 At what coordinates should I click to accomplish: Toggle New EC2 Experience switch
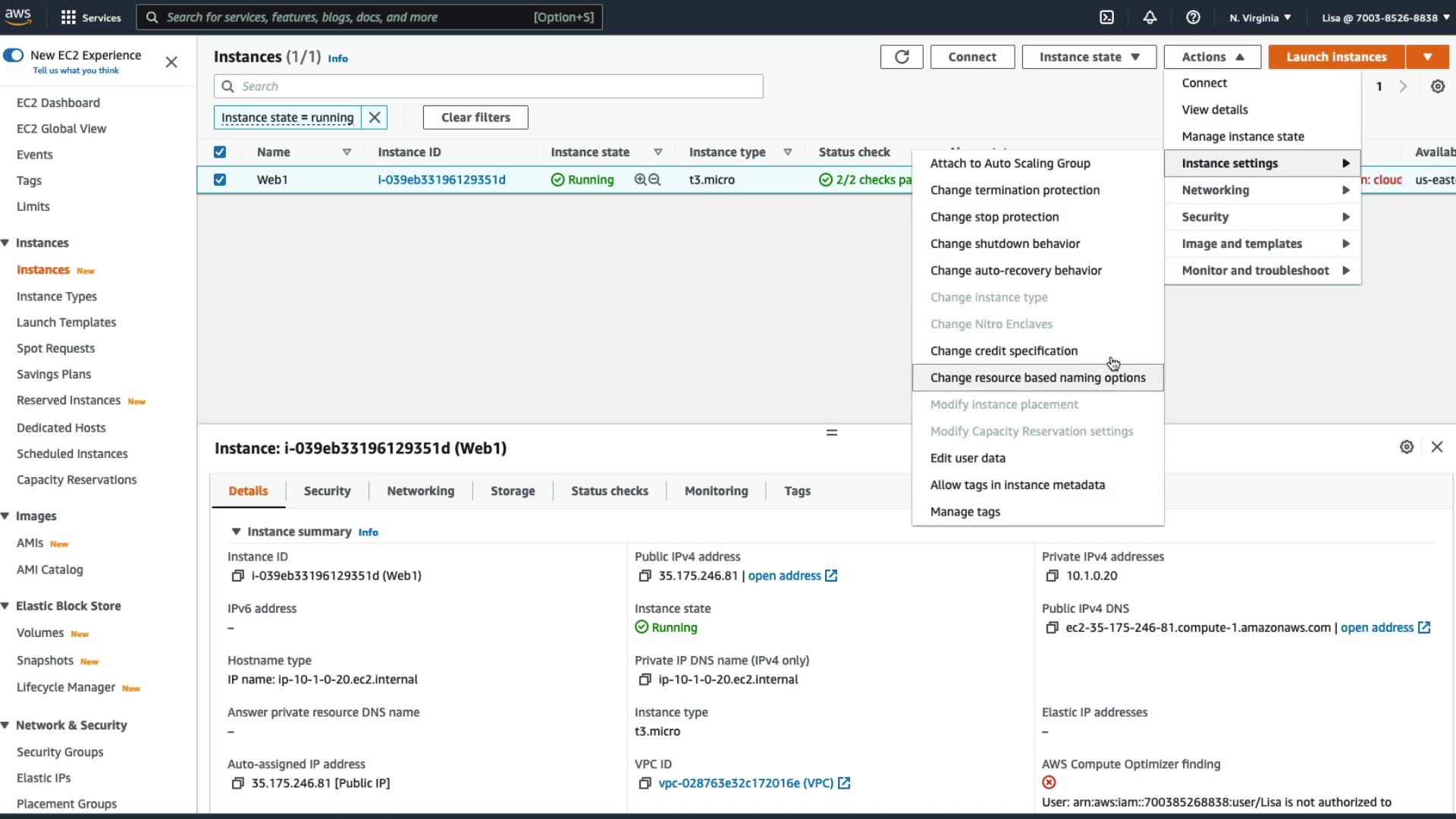tap(14, 55)
